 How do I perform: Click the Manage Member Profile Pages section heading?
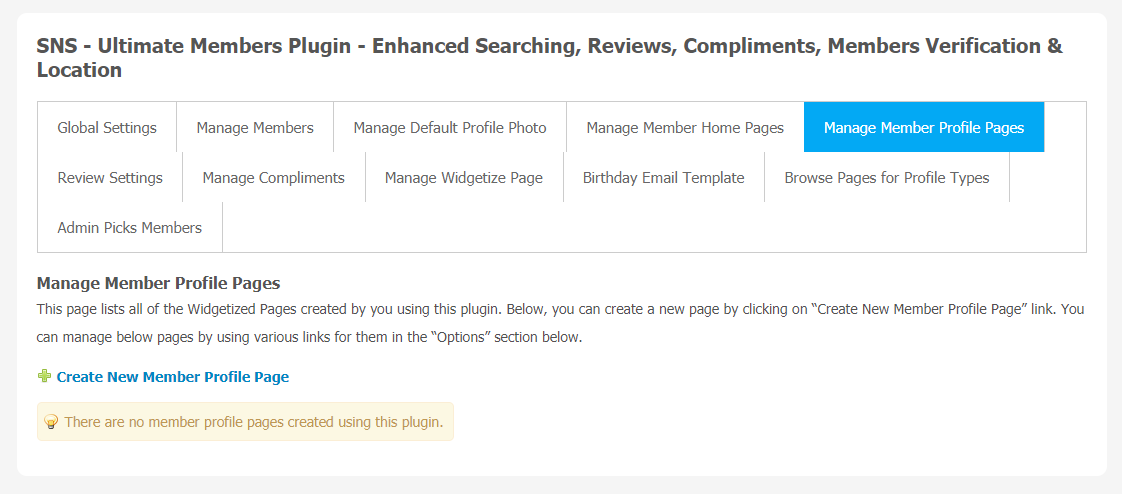(x=158, y=283)
